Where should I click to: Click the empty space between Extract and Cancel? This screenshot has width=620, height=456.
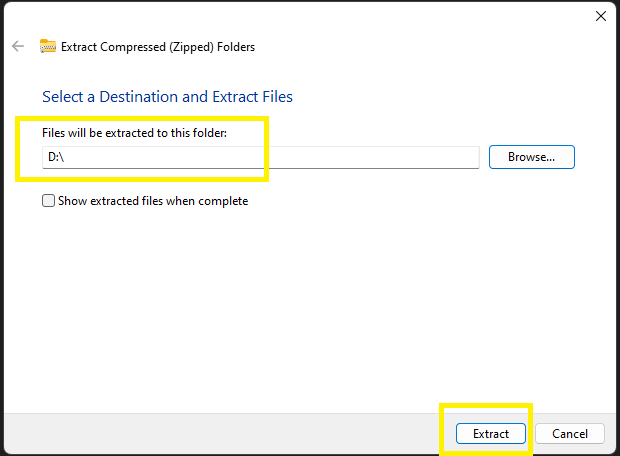[x=530, y=434]
